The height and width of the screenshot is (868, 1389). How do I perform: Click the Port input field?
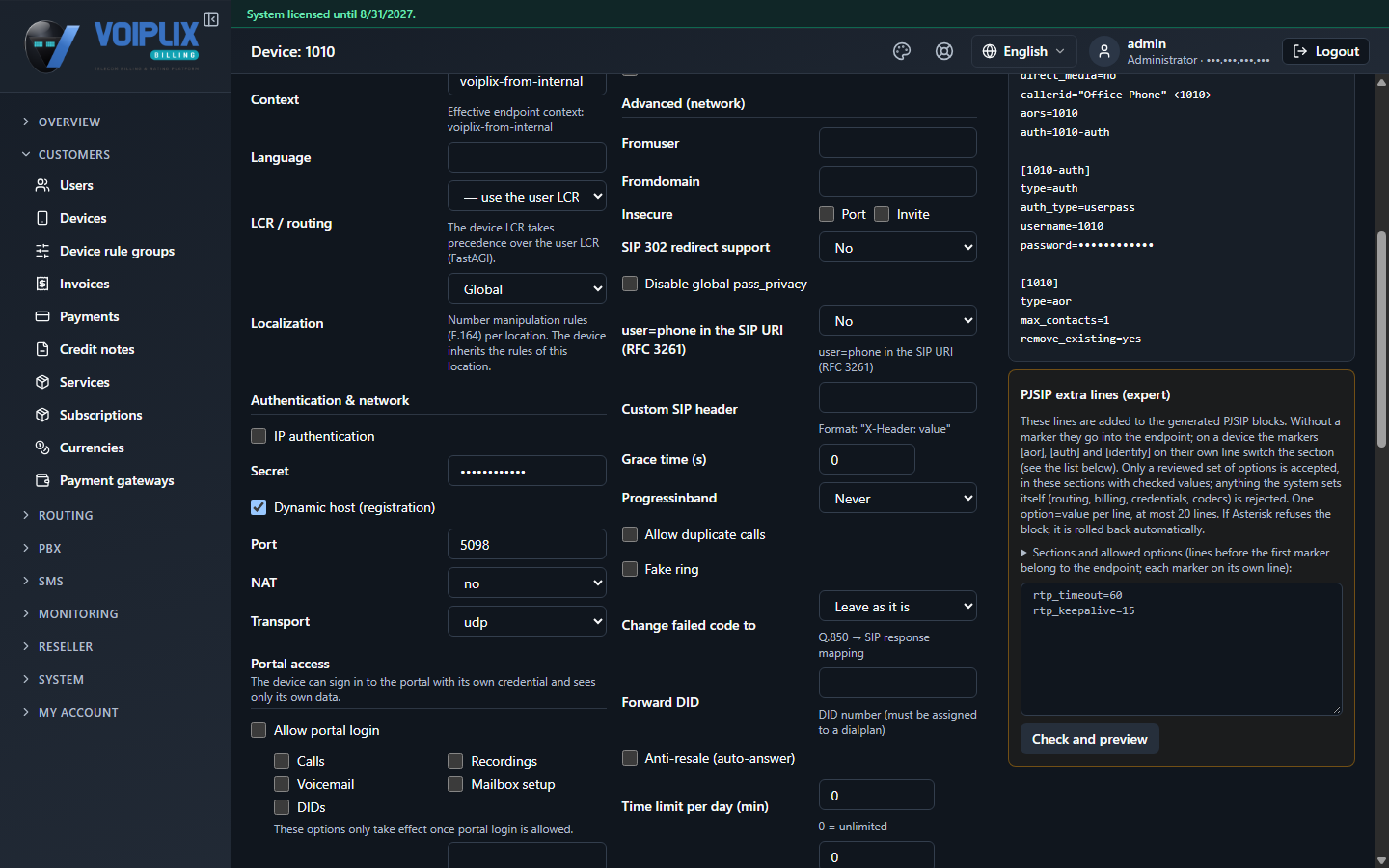pos(527,545)
